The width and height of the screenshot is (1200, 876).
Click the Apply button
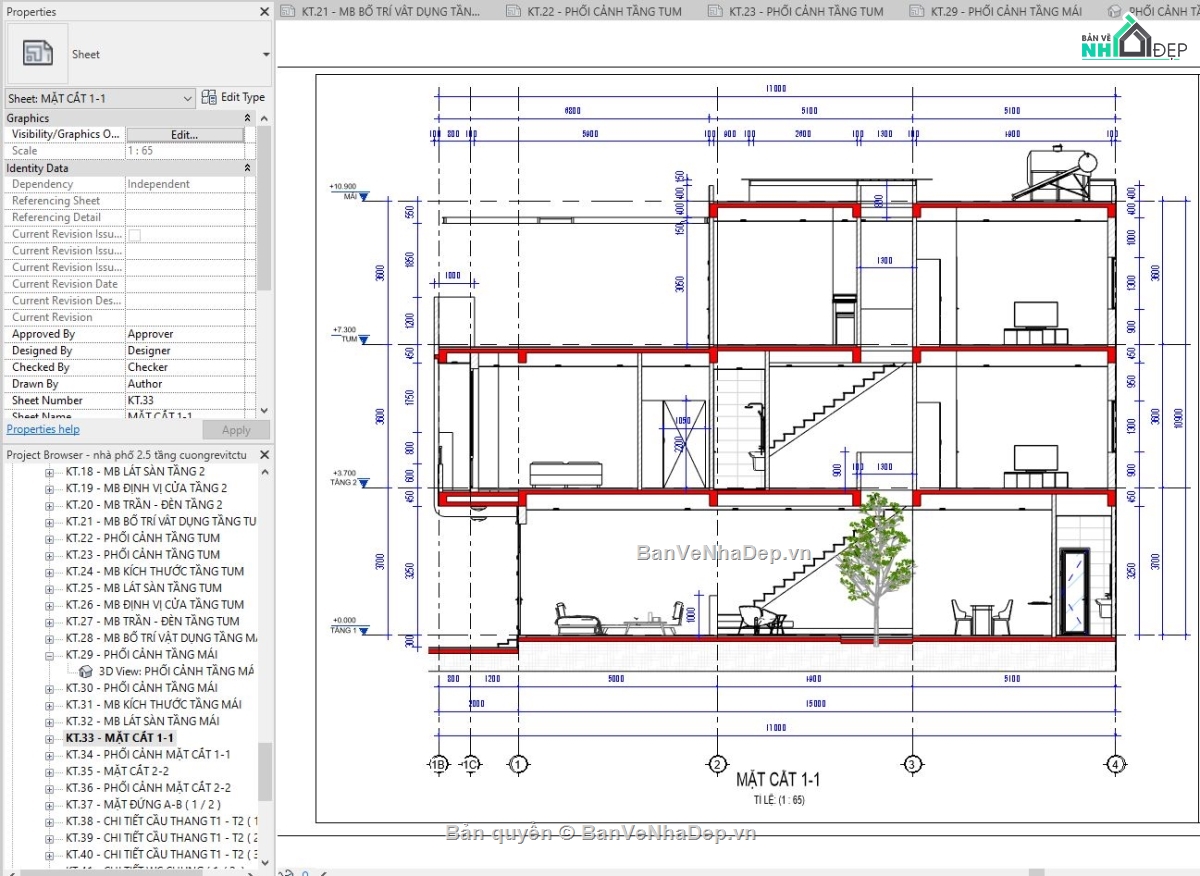tap(236, 430)
